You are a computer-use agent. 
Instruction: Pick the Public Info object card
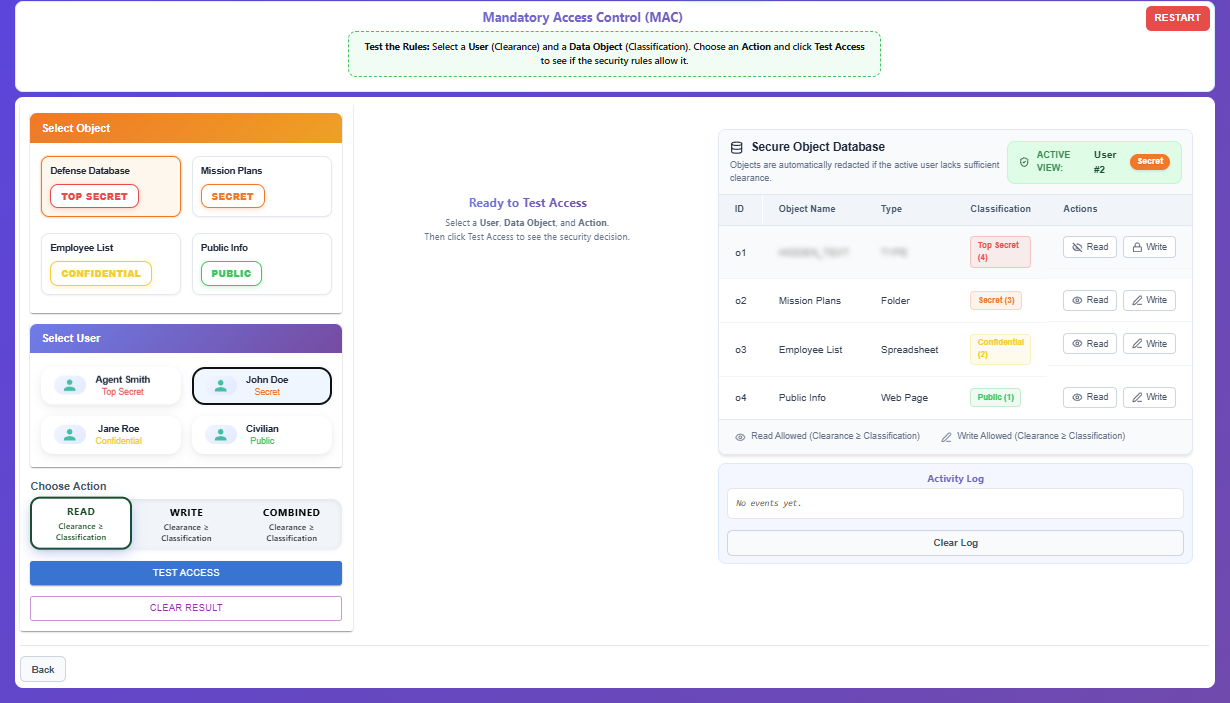(261, 263)
